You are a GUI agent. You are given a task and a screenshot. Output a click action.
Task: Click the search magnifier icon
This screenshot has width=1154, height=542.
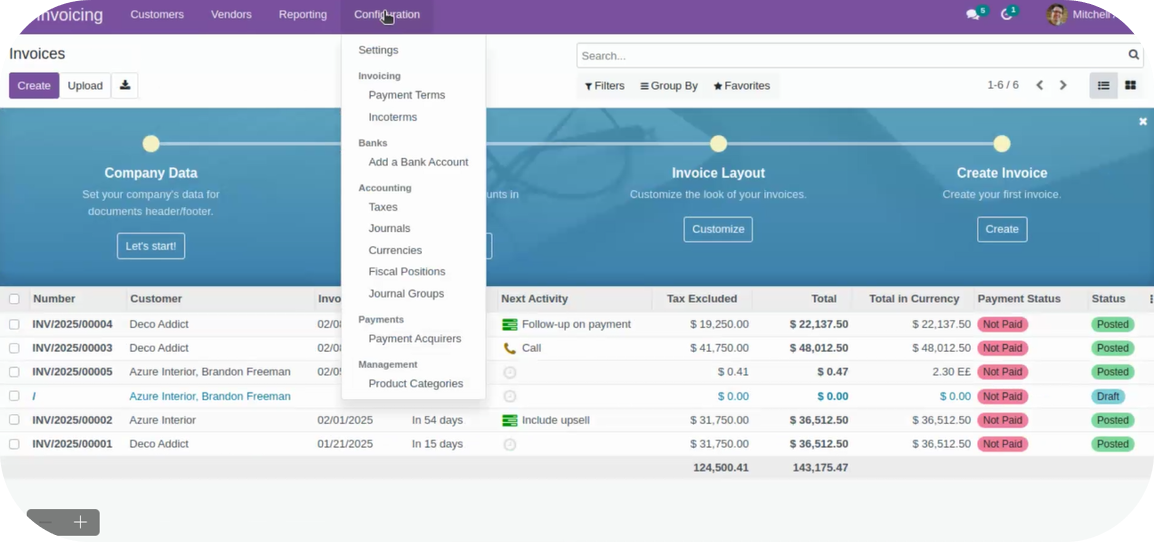point(1133,56)
